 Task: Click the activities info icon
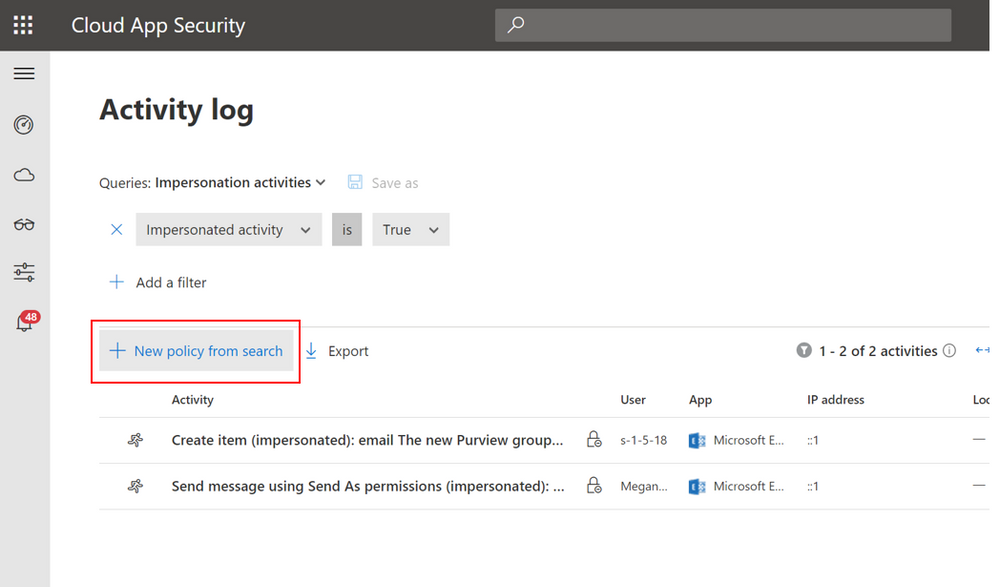[x=950, y=351]
